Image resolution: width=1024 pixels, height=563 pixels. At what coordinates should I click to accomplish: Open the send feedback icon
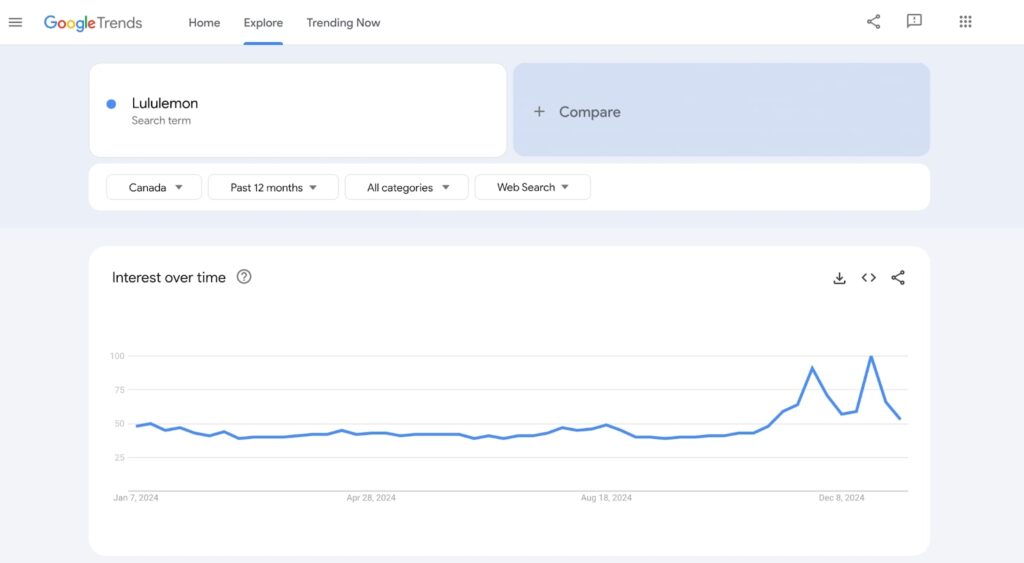[x=914, y=21]
